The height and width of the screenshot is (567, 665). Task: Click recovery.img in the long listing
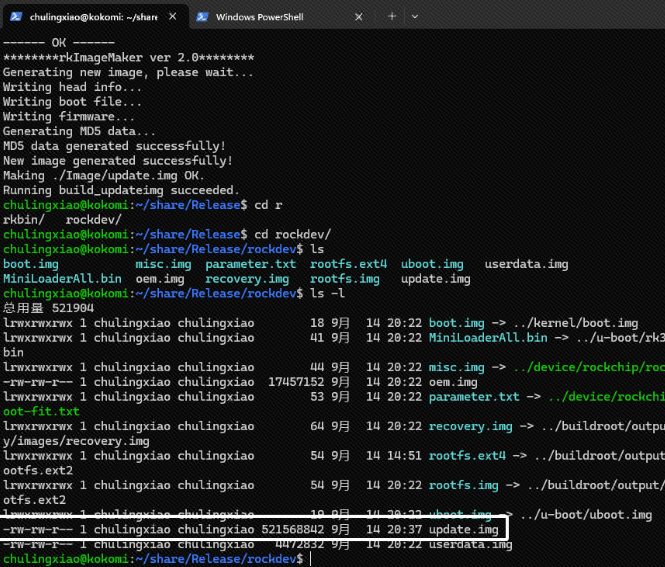tap(470, 426)
